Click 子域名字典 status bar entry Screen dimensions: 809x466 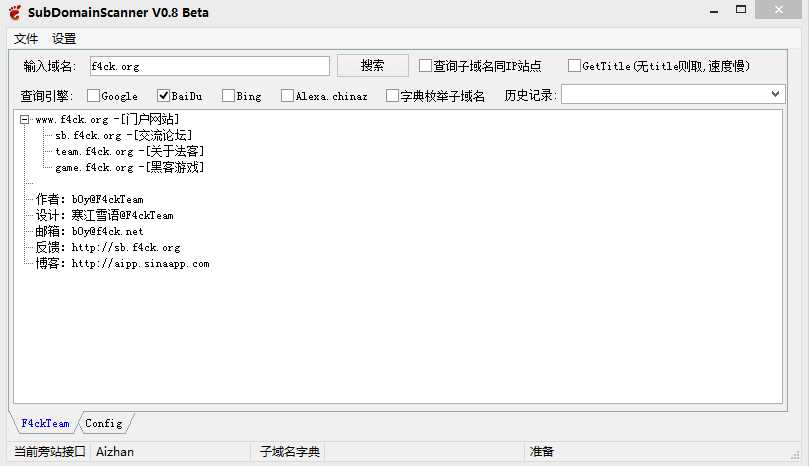[x=289, y=452]
